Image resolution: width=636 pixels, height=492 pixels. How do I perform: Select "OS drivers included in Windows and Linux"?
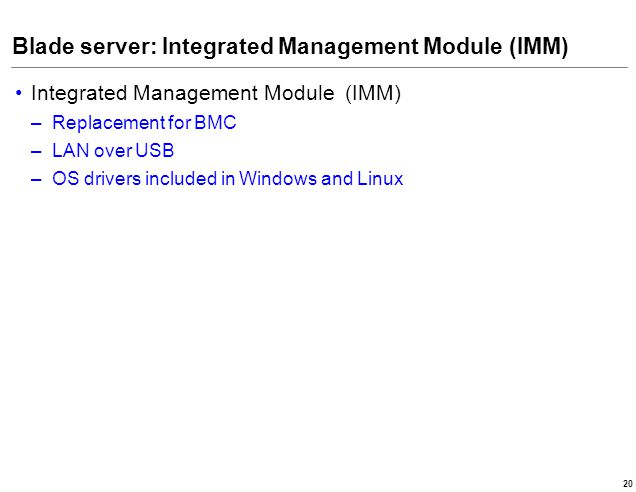pos(228,178)
